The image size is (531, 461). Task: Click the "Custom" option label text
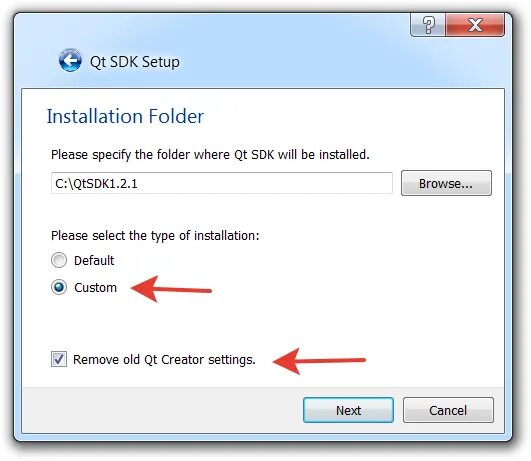[95, 288]
